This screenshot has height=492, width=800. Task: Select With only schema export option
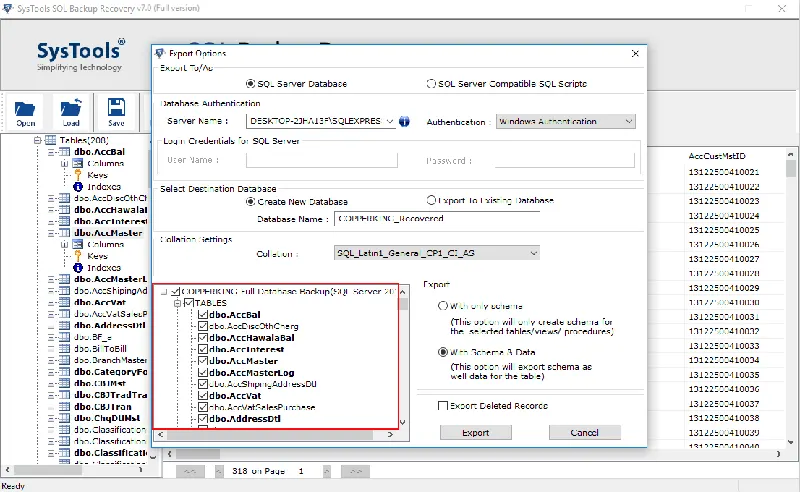pos(443,306)
